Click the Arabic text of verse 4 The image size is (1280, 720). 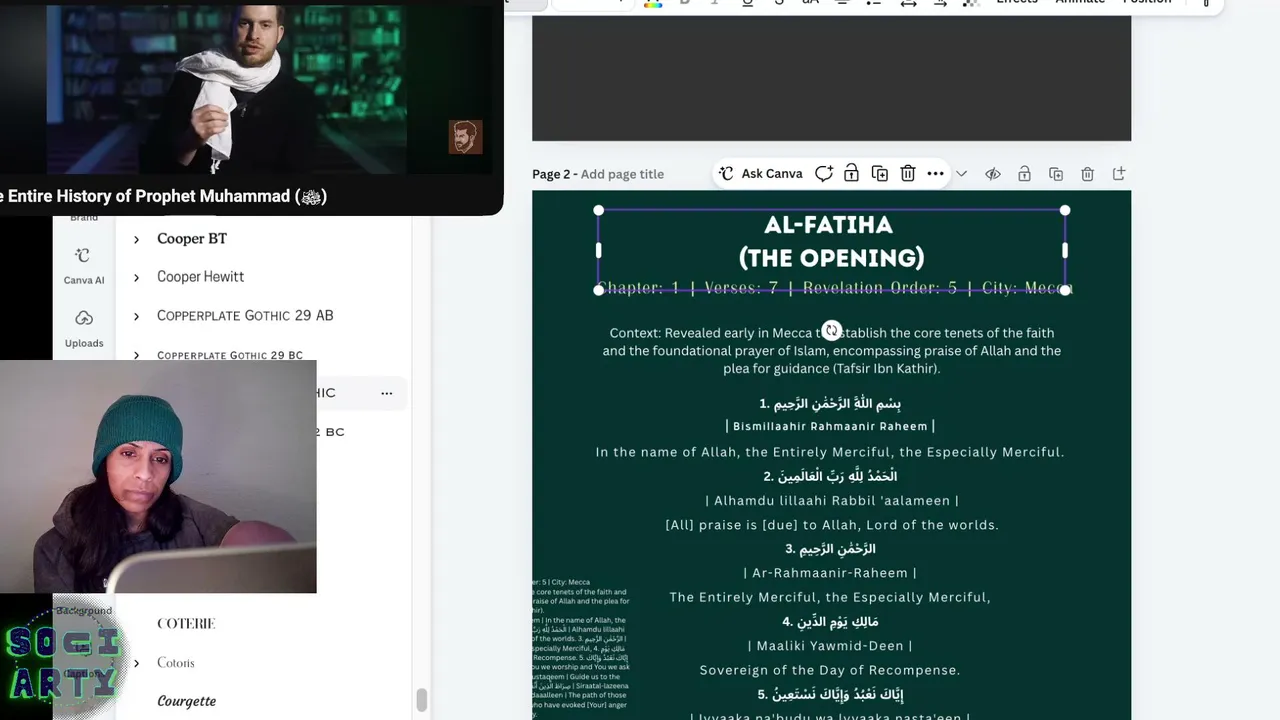[831, 622]
